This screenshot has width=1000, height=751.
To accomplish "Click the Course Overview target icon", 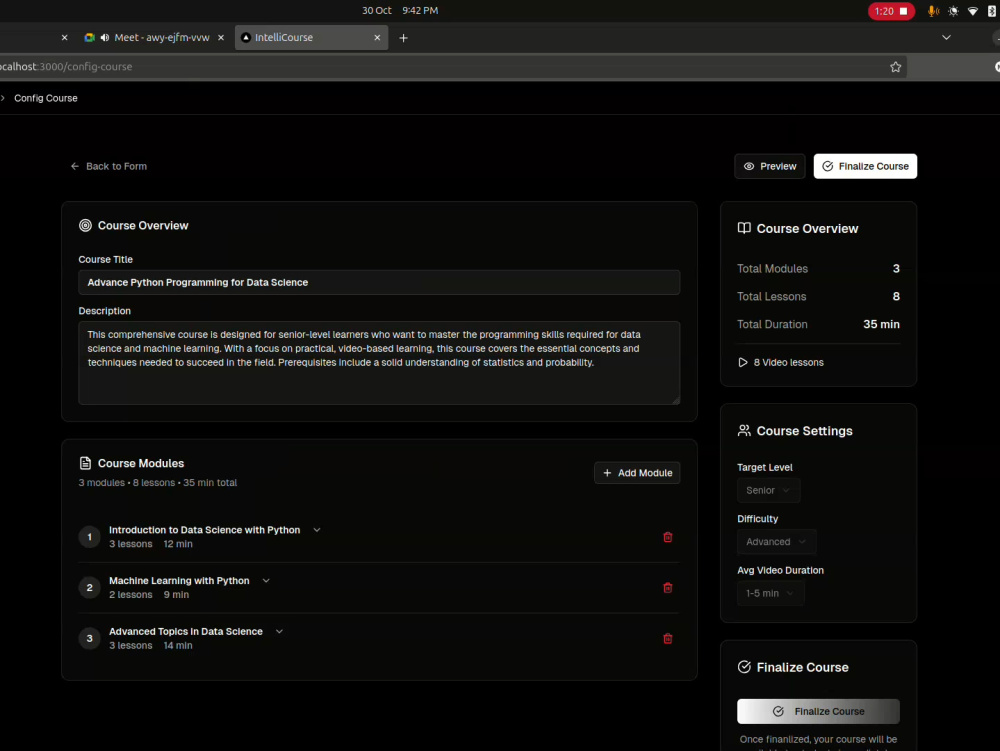I will coord(85,226).
